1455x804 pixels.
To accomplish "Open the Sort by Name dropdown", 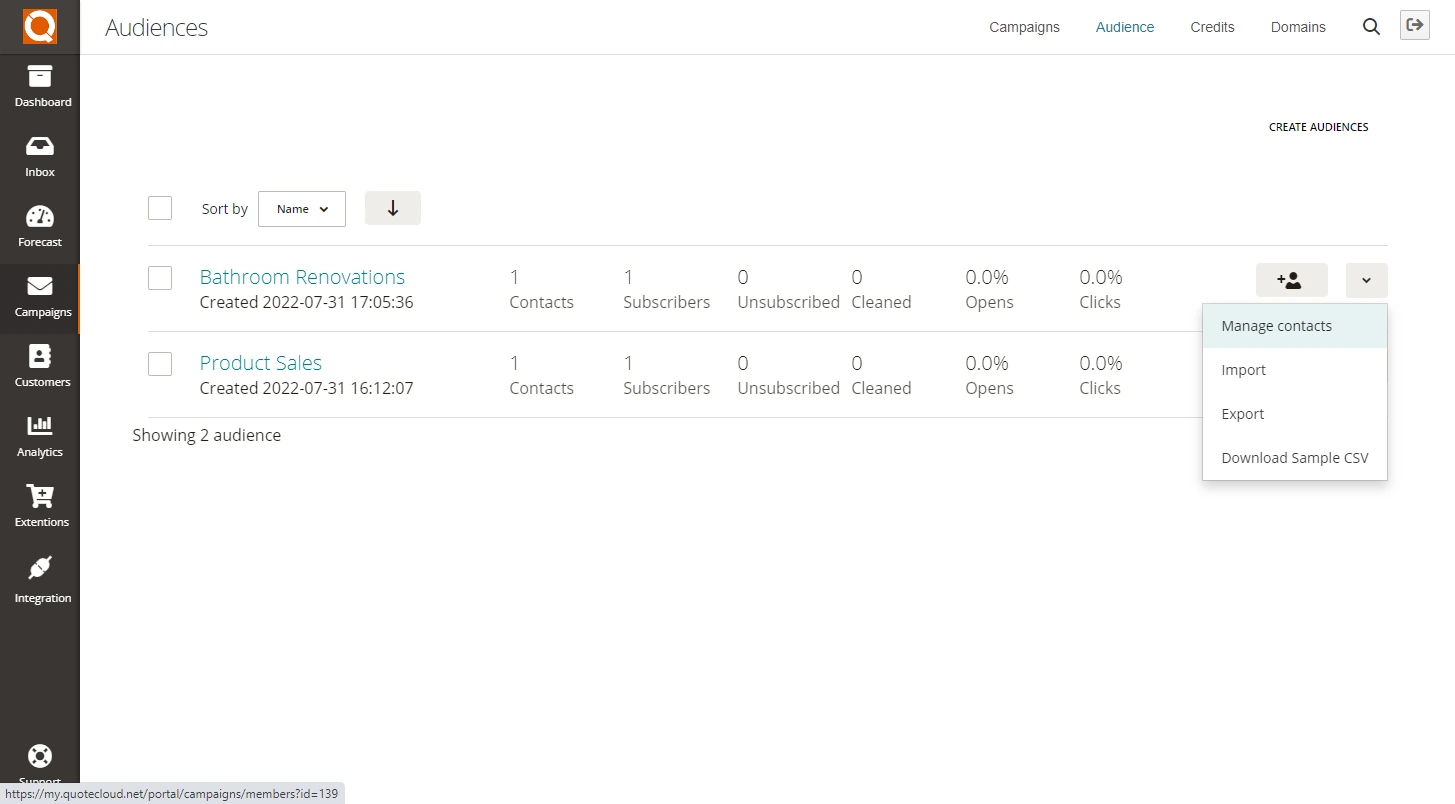I will (302, 209).
